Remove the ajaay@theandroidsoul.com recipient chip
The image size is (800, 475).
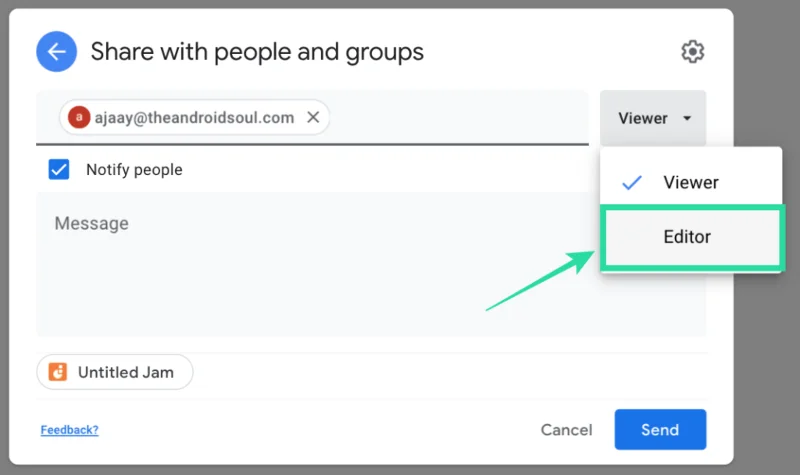pyautogui.click(x=313, y=118)
